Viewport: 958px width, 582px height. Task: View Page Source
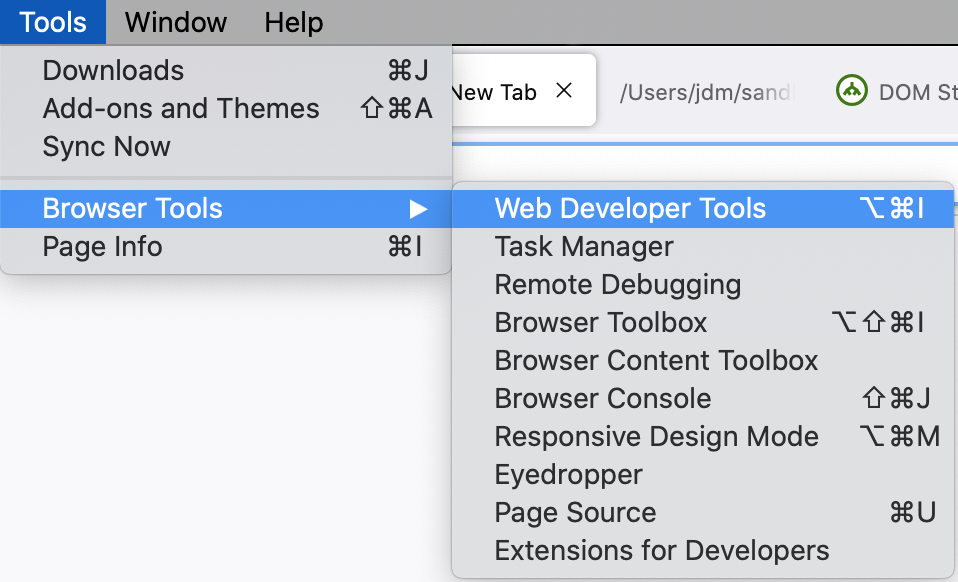tap(575, 513)
